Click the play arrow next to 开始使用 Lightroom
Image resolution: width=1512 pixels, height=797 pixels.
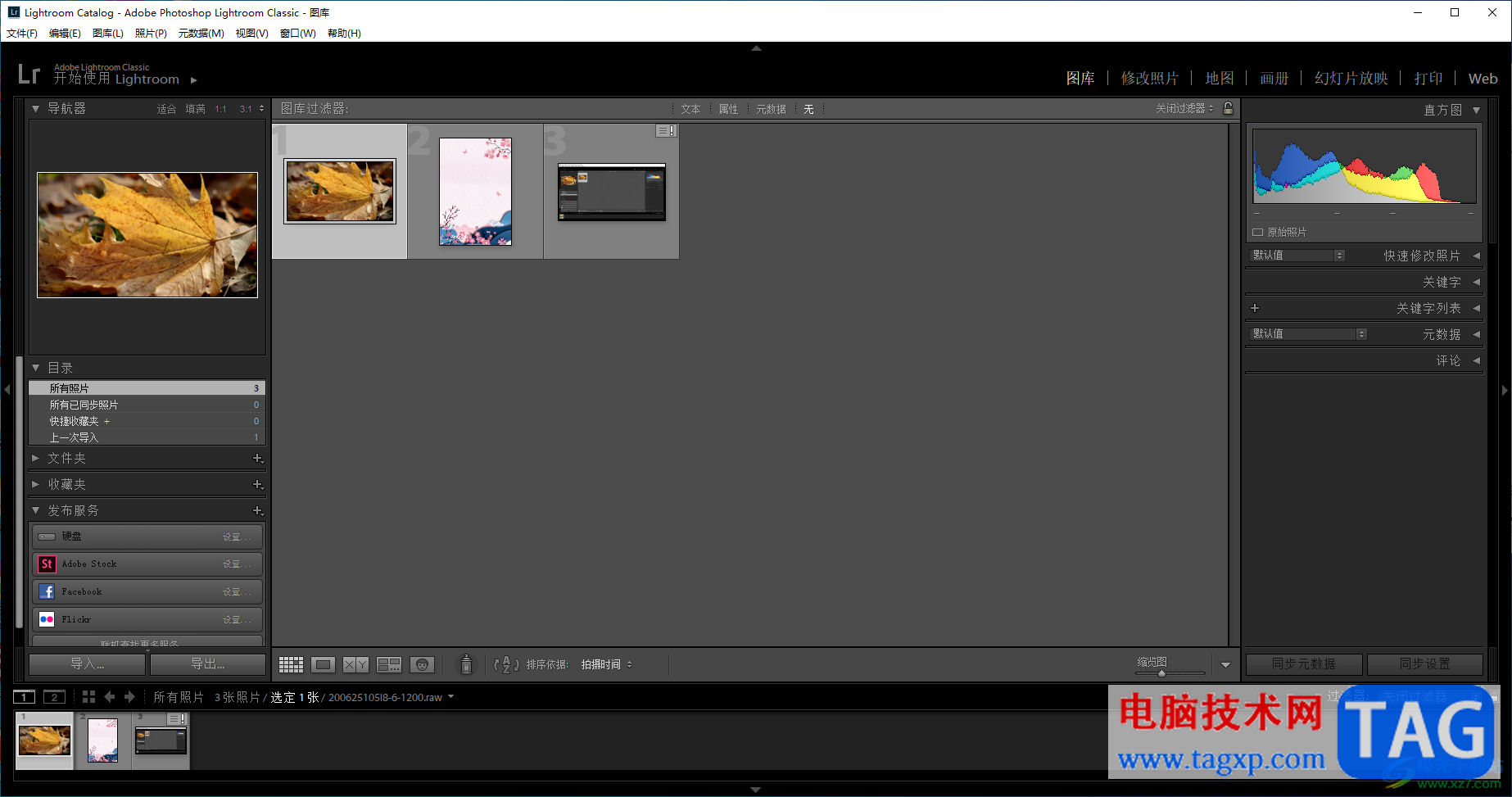pyautogui.click(x=194, y=80)
